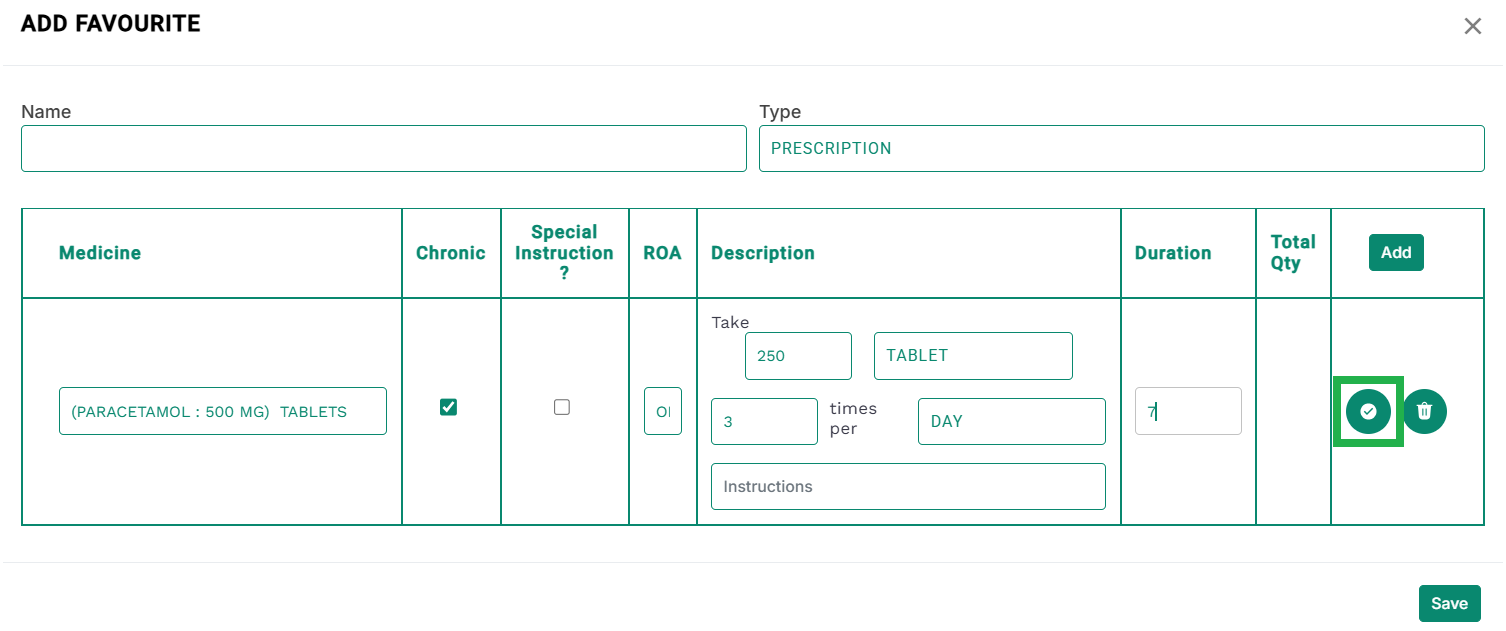
Task: Click the Type field label
Action: click(780, 112)
